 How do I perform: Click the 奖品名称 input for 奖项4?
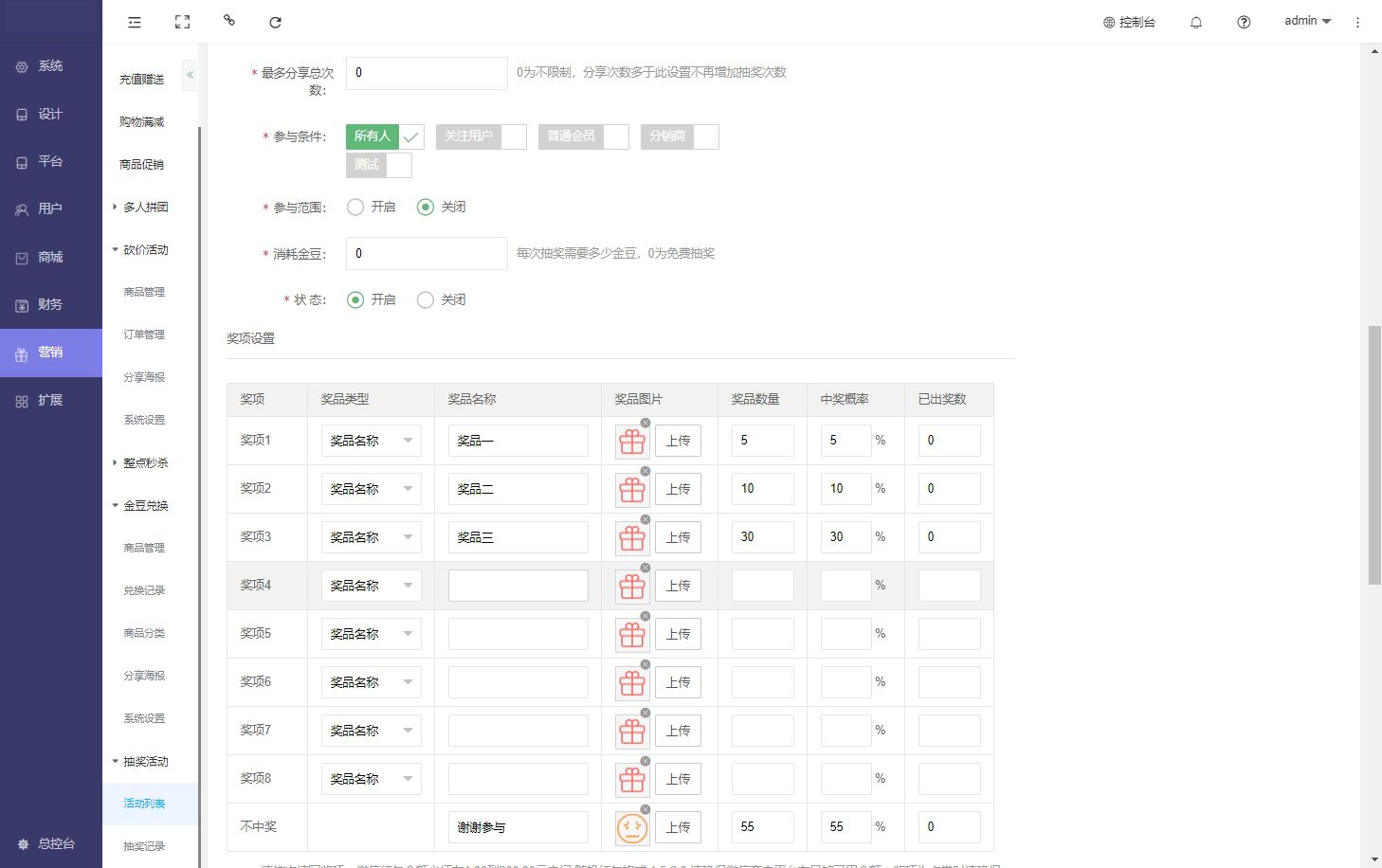click(x=518, y=586)
